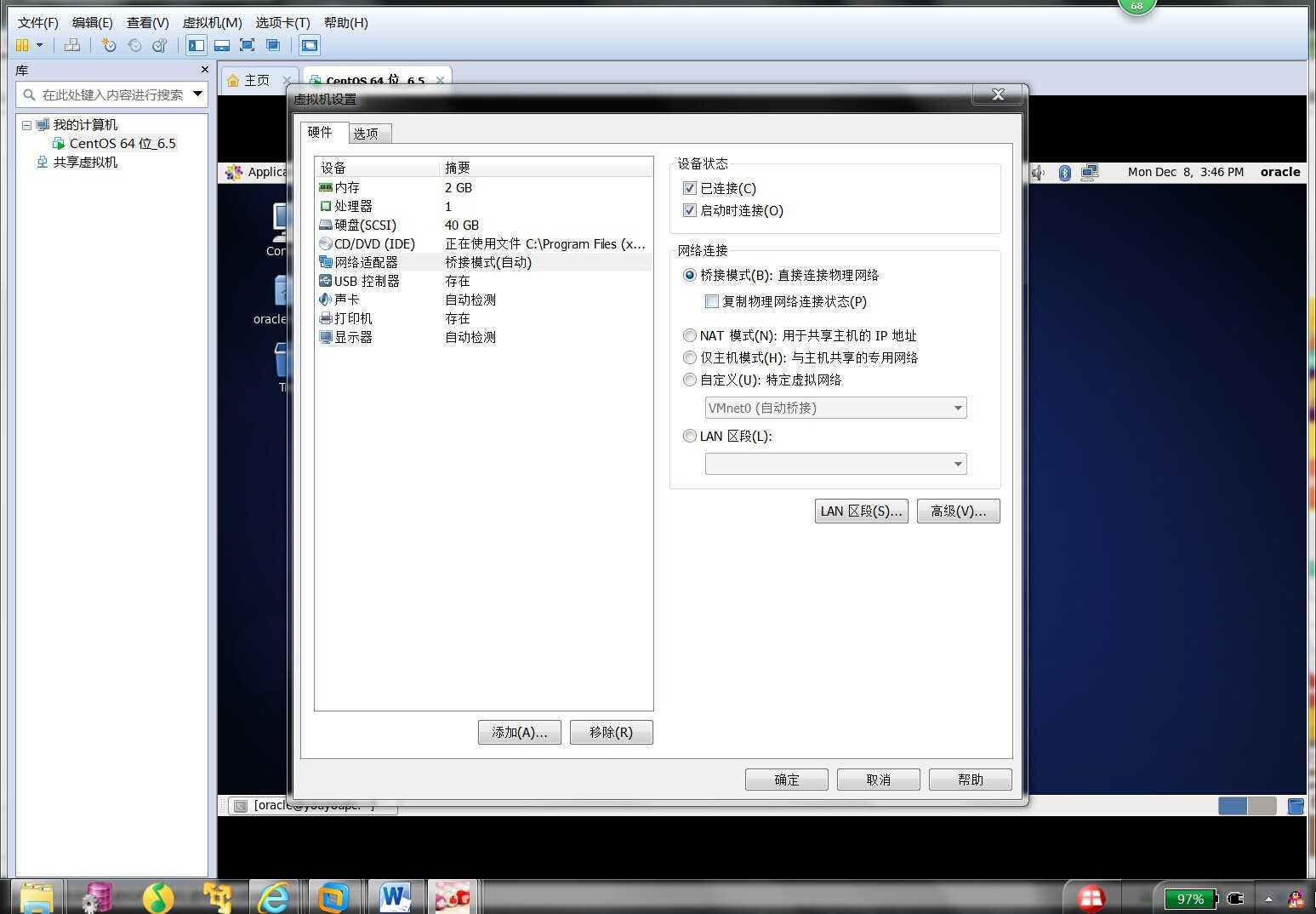The height and width of the screenshot is (914, 1316).
Task: Select the 打印机 device row
Action: (483, 318)
